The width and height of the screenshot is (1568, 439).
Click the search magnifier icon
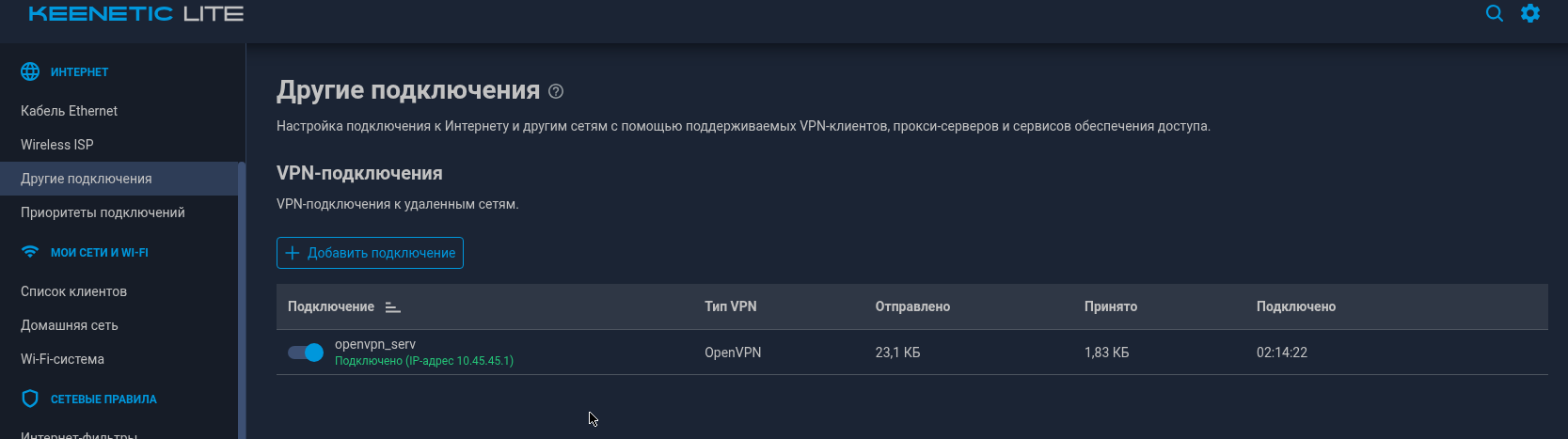(x=1494, y=13)
